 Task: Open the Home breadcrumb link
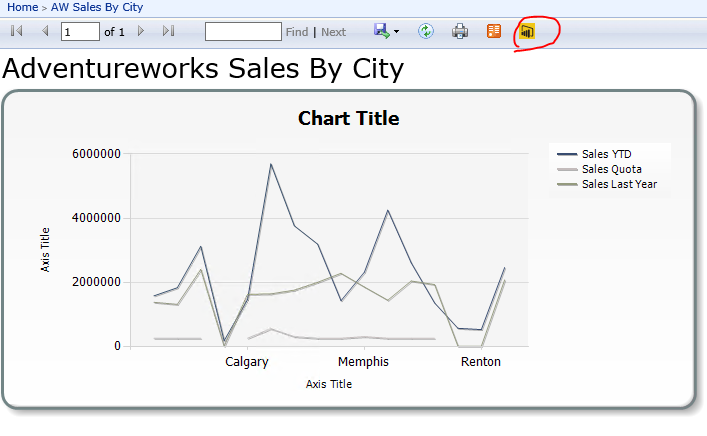pyautogui.click(x=22, y=7)
